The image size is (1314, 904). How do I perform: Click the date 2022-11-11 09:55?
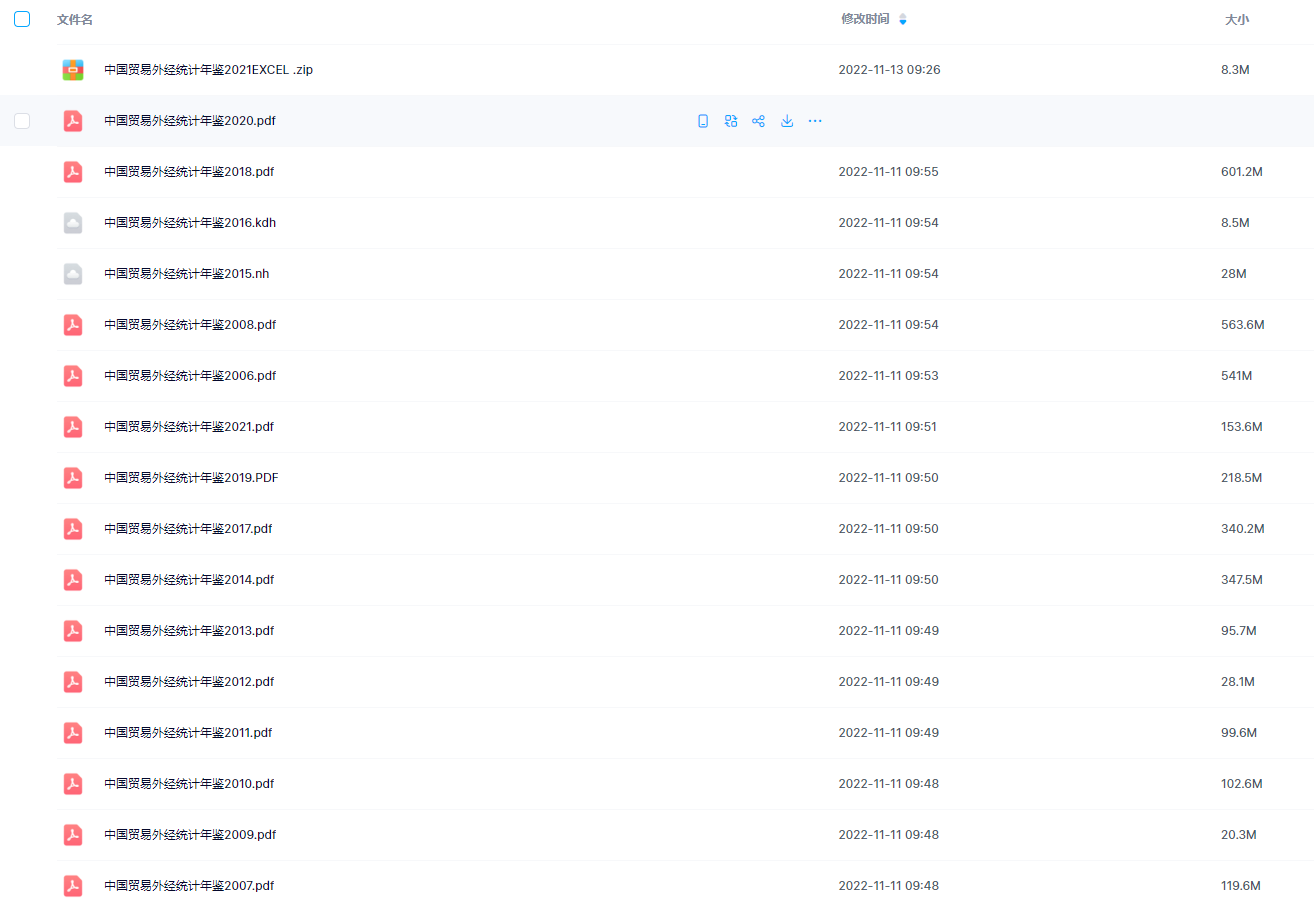(888, 172)
